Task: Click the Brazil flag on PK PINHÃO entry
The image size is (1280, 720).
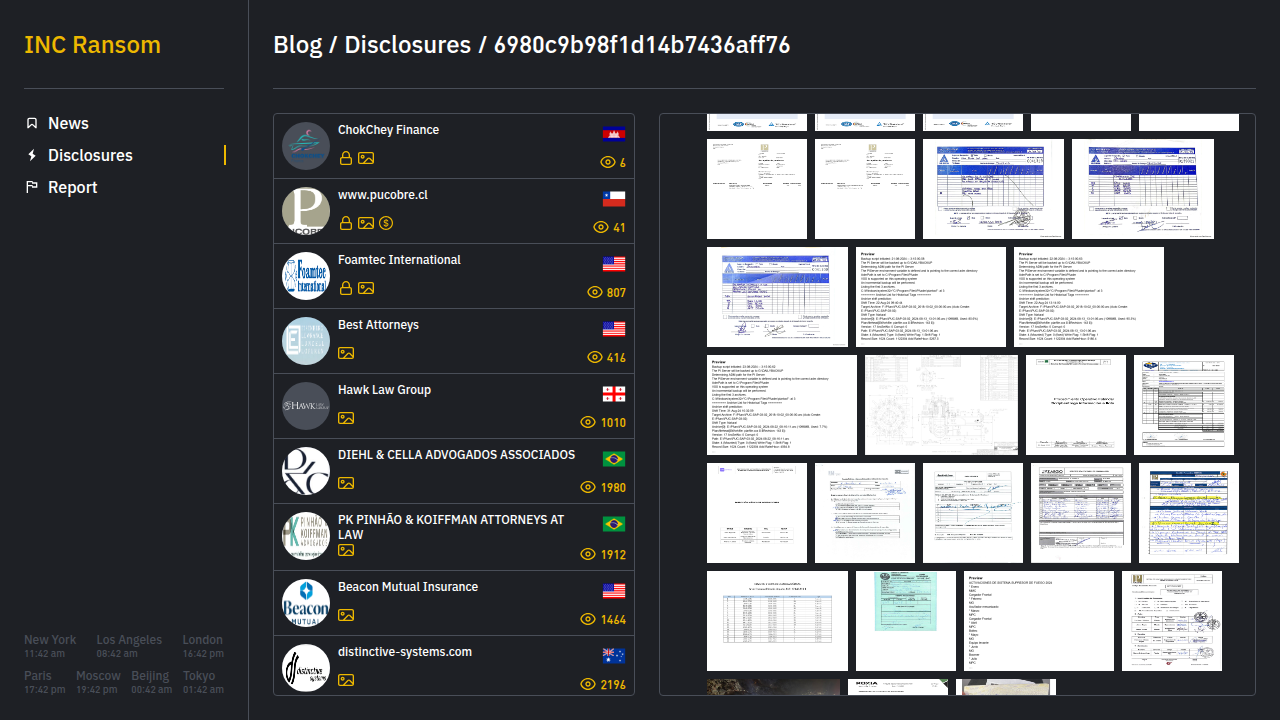Action: (x=613, y=524)
